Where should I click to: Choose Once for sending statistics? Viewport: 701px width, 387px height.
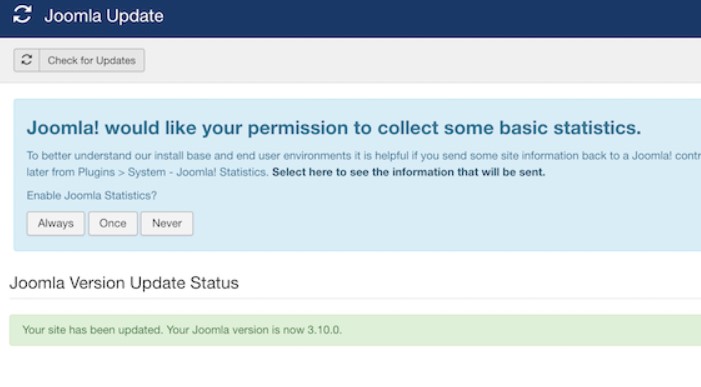(x=113, y=223)
